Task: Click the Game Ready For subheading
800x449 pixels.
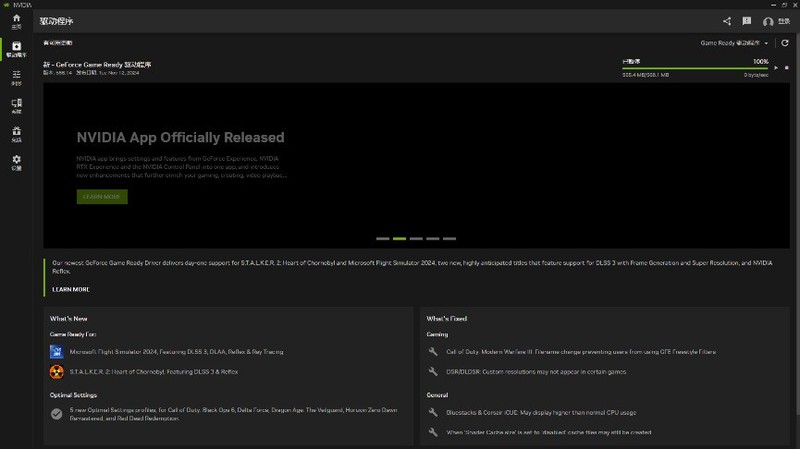Action: point(73,334)
